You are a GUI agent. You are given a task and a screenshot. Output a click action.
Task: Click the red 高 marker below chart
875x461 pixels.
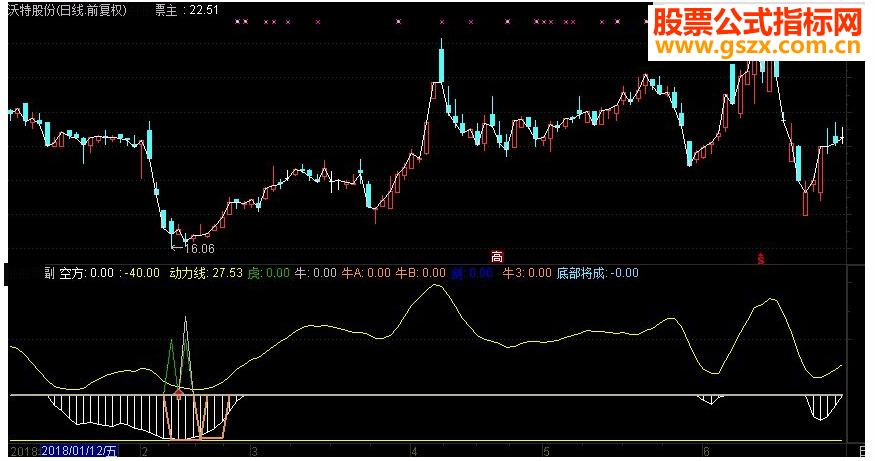[x=497, y=257]
